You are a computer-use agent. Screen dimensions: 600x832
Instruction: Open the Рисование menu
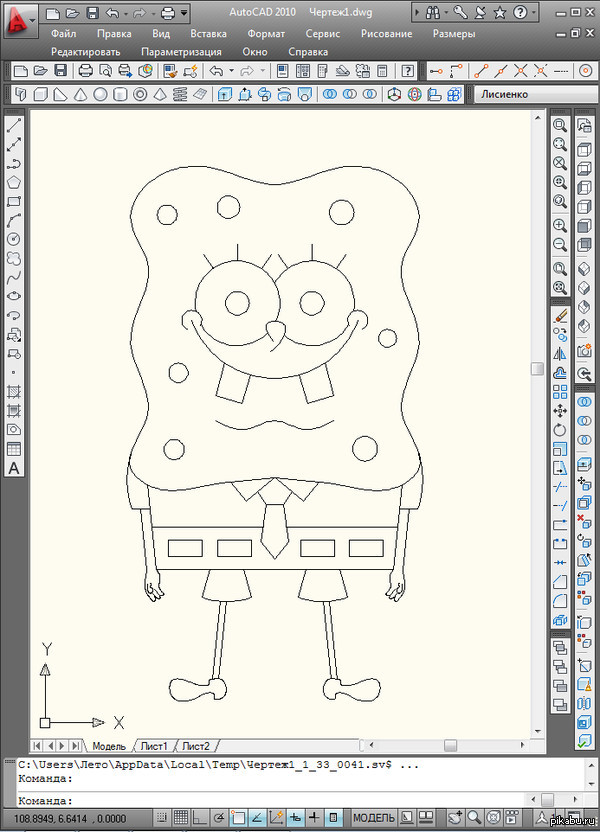(x=387, y=33)
